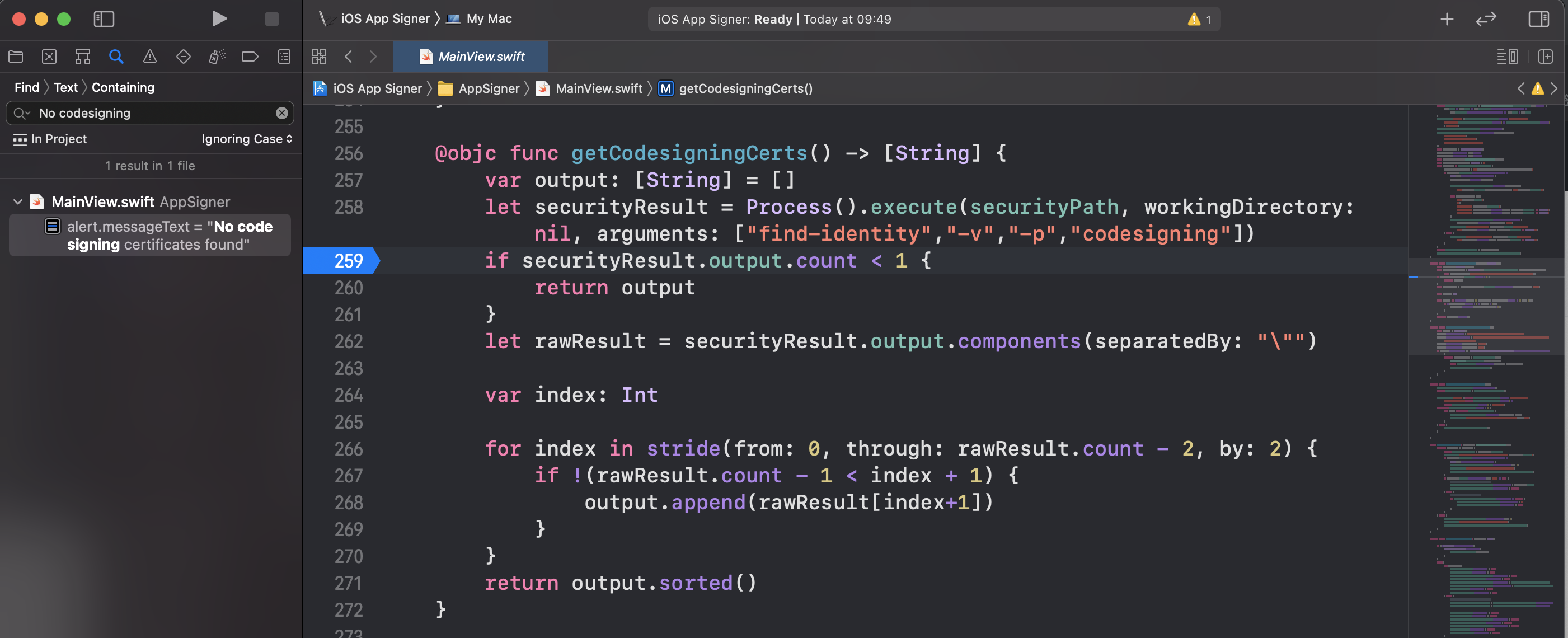The image size is (1568, 638).
Task: Open the Breakpoint navigator
Action: [x=250, y=57]
